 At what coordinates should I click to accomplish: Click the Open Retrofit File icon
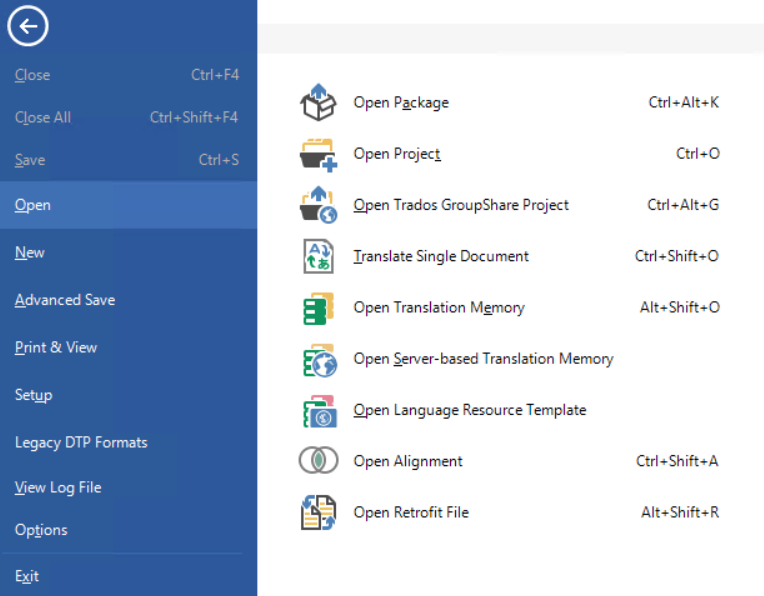(x=318, y=513)
